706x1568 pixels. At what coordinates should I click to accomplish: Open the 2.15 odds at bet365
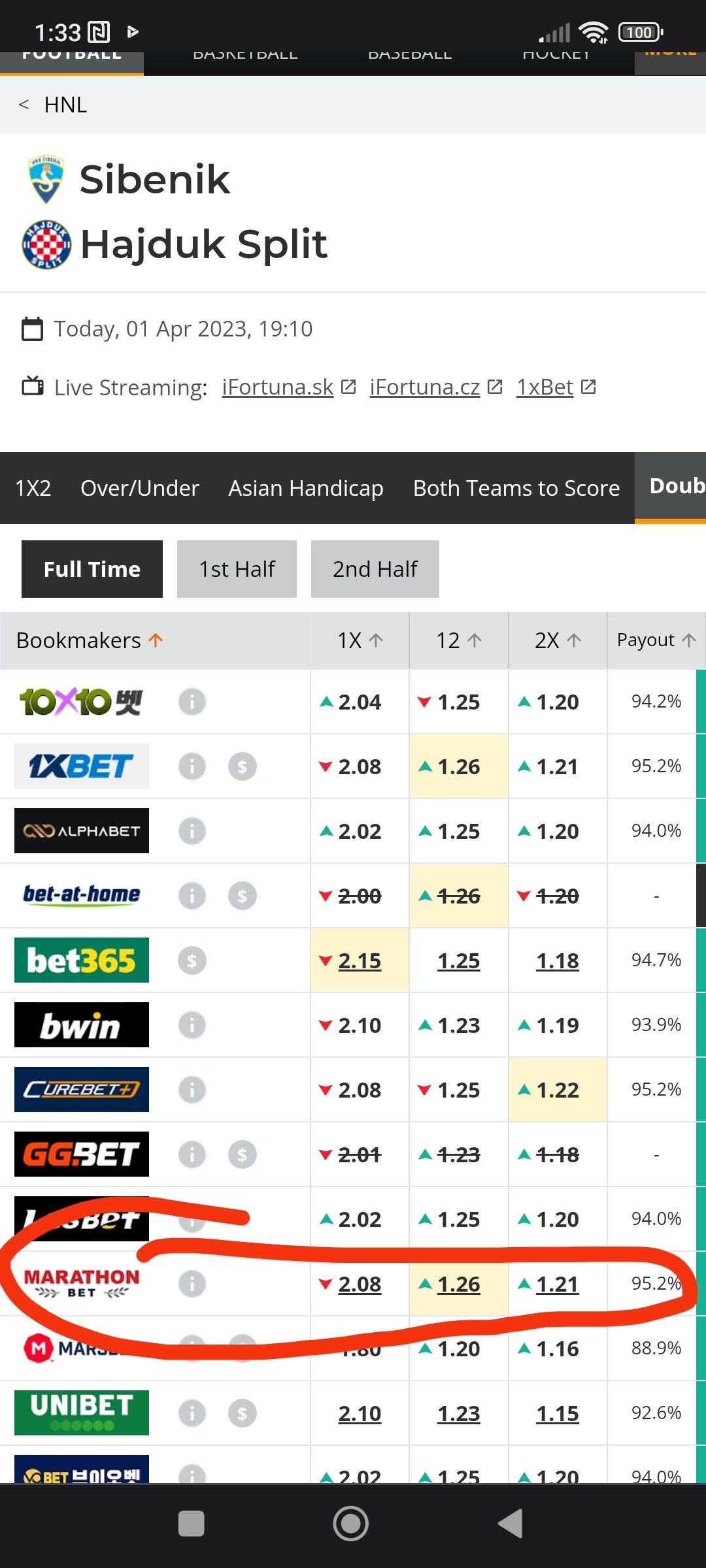click(360, 961)
